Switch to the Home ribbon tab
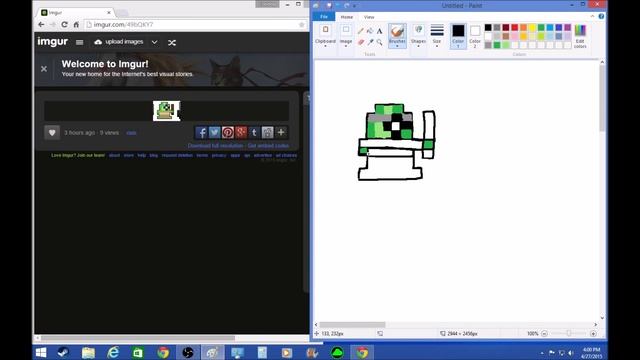640x360 pixels. click(347, 17)
